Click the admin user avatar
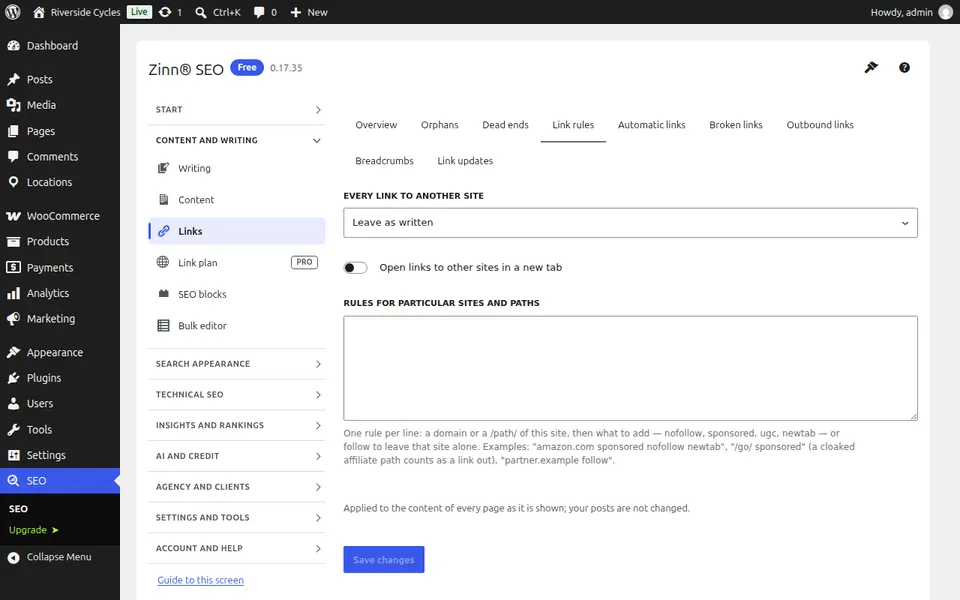 click(x=945, y=12)
